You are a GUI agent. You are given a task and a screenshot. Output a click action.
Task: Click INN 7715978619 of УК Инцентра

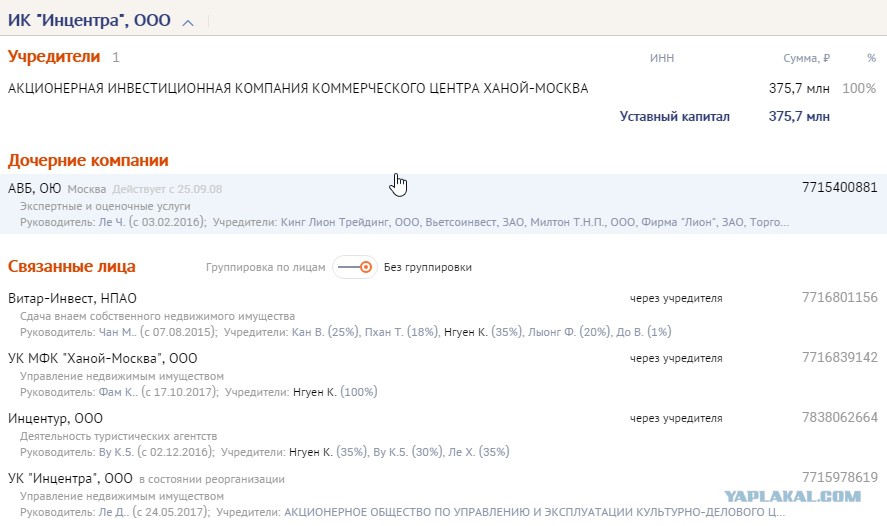839,477
